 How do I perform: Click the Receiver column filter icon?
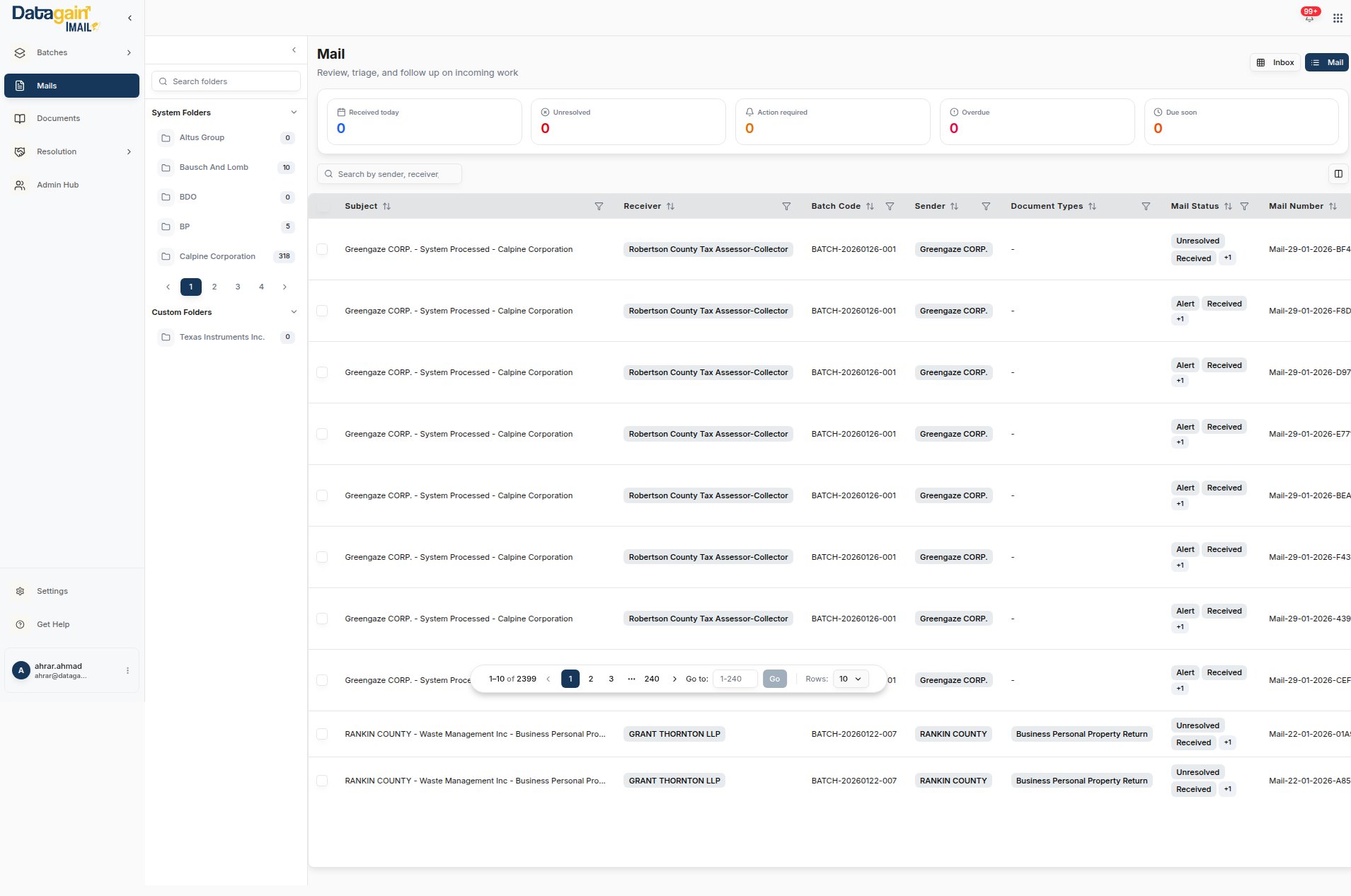(x=786, y=207)
